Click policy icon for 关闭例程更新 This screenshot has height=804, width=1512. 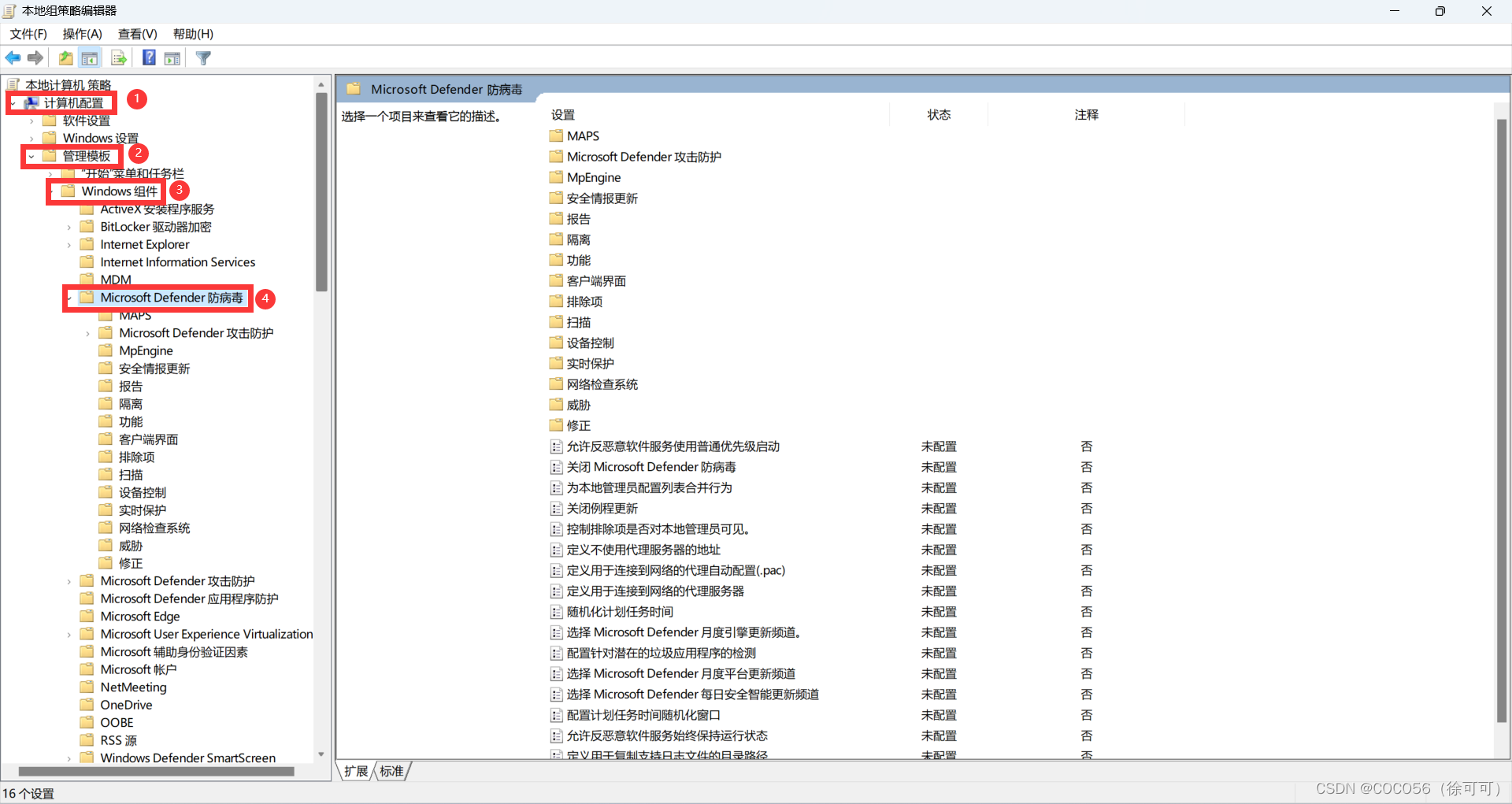(556, 509)
